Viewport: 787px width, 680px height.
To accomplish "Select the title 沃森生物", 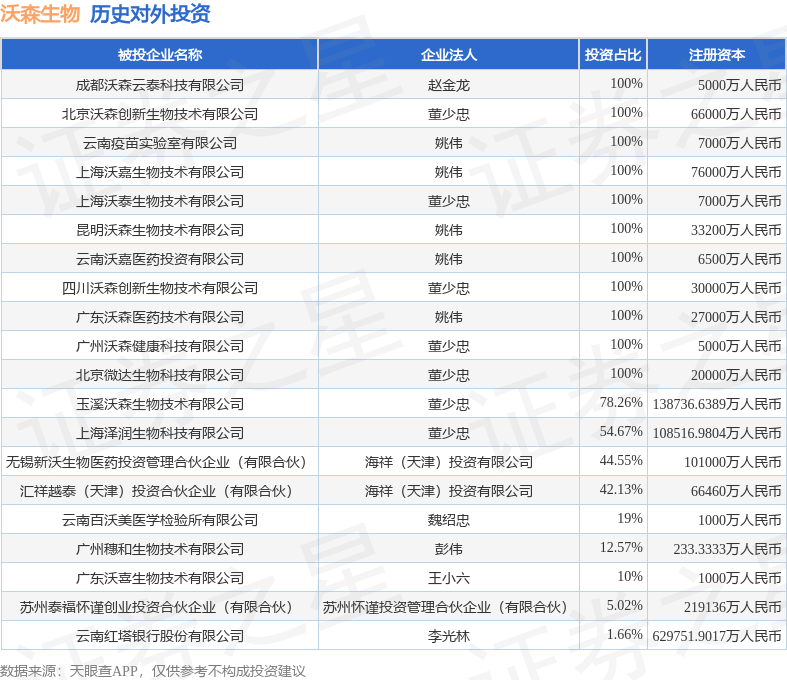I will (x=40, y=14).
